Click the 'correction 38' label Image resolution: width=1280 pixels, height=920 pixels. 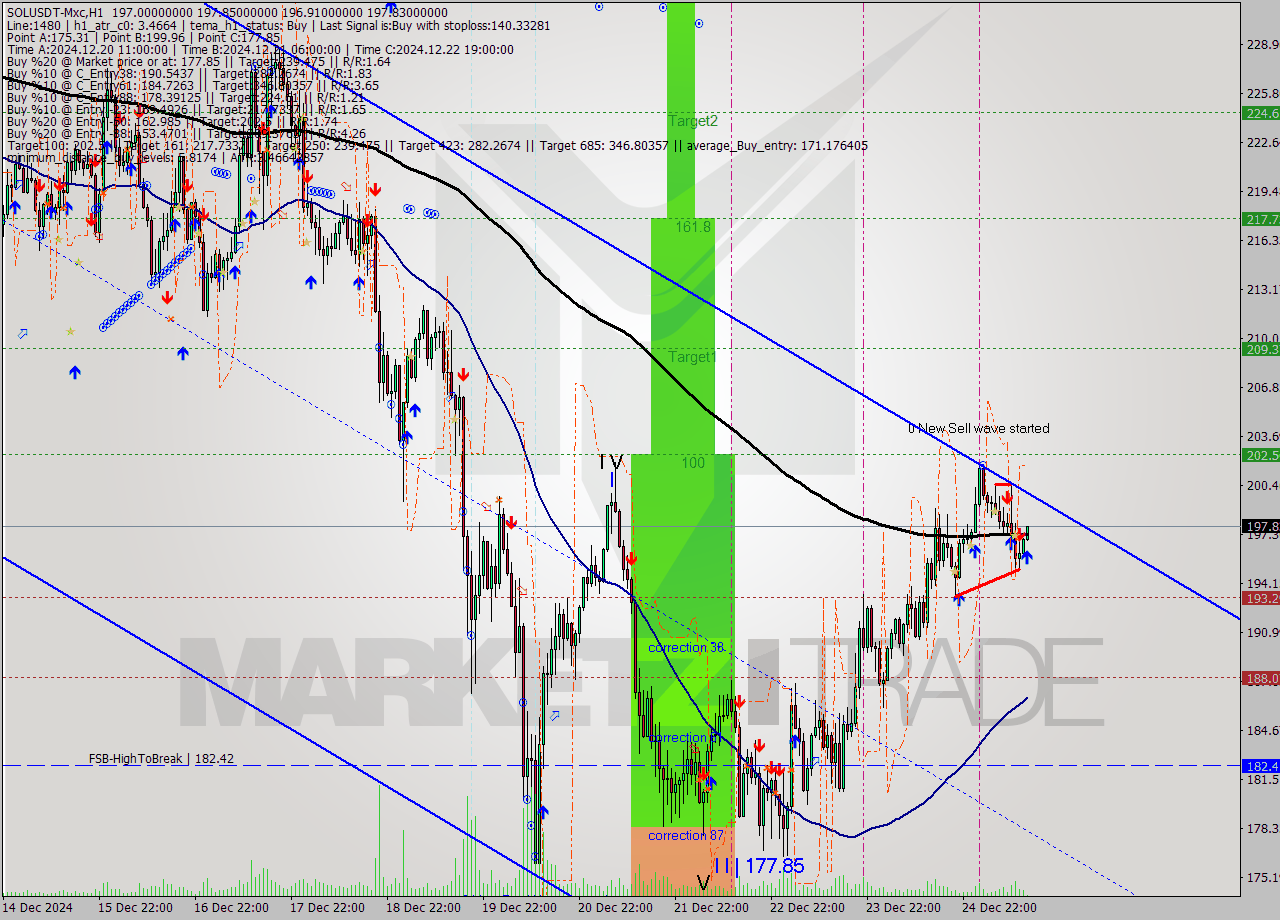(686, 648)
